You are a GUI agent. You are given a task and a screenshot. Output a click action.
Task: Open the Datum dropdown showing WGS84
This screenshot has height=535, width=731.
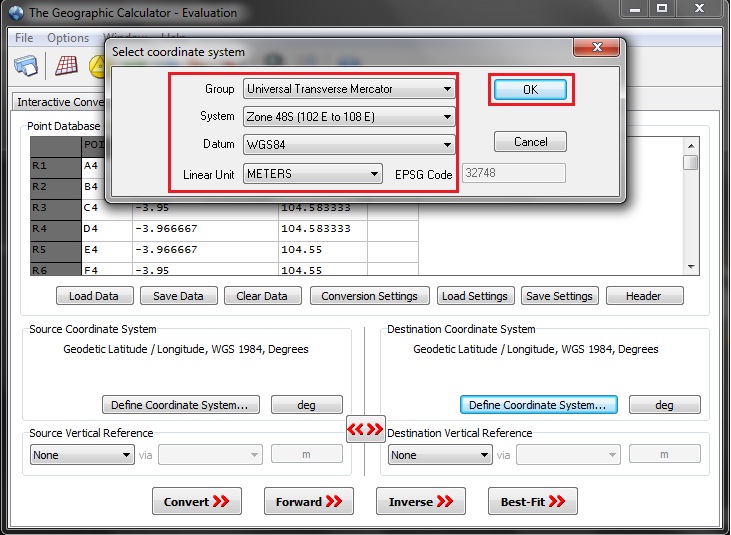pyautogui.click(x=349, y=144)
